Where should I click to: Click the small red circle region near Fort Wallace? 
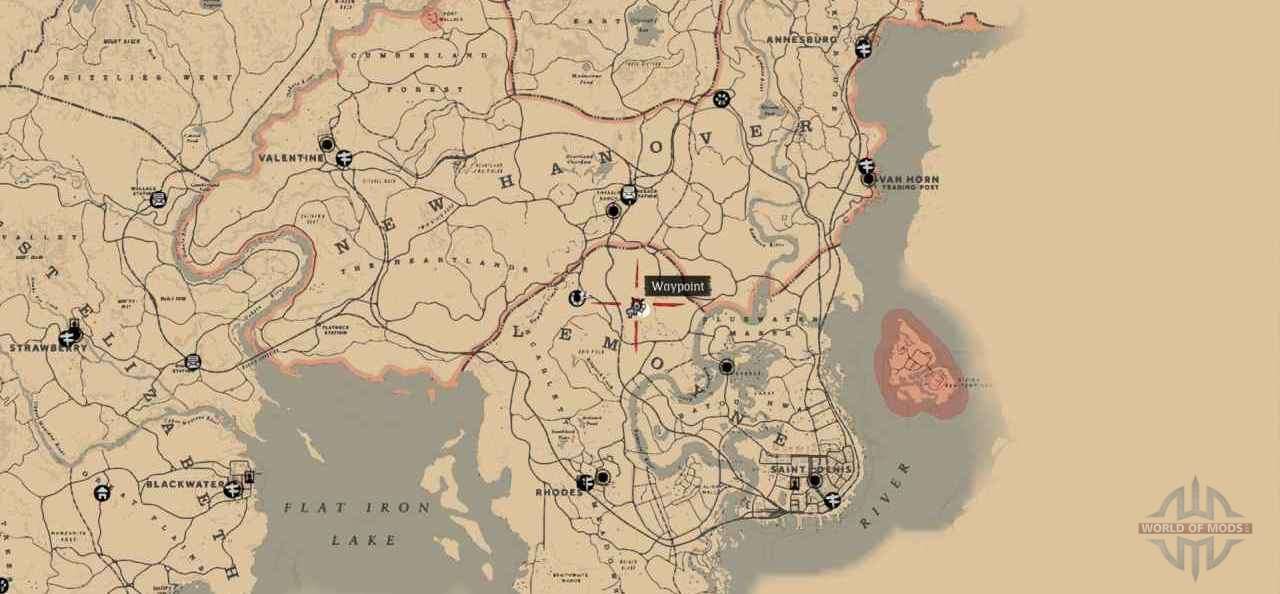tap(432, 17)
